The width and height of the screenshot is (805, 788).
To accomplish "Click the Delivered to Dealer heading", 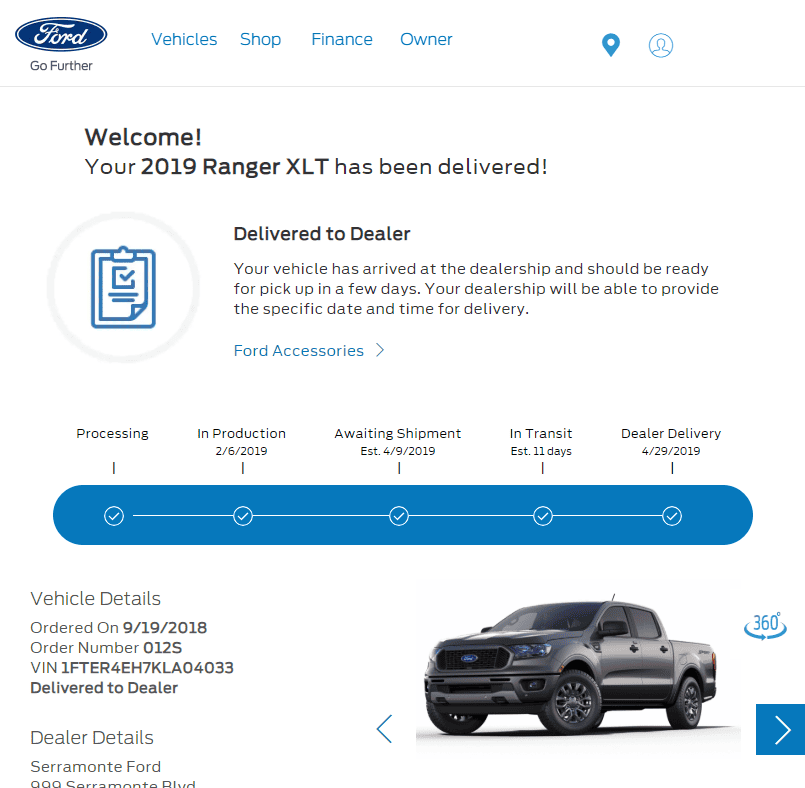I will pyautogui.click(x=322, y=234).
